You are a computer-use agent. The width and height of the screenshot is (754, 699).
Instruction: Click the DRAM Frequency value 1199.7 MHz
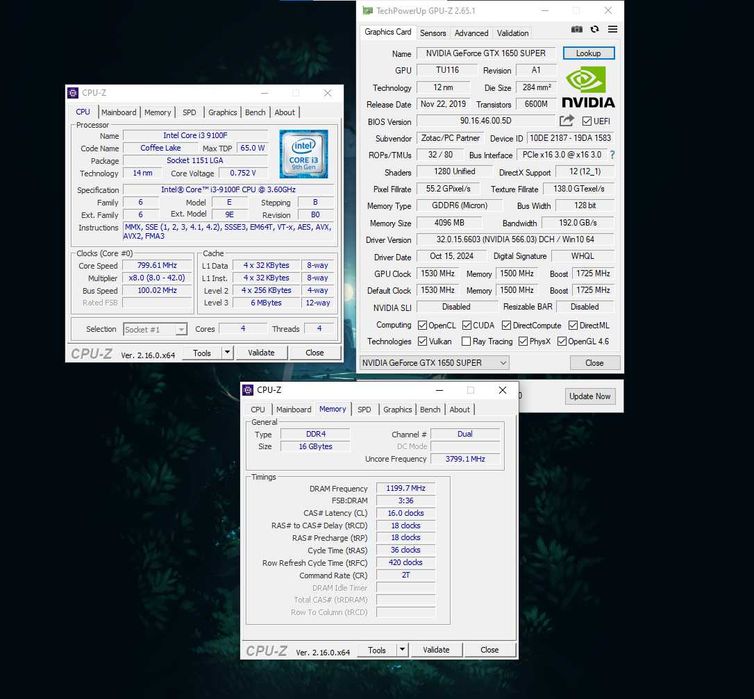click(406, 488)
